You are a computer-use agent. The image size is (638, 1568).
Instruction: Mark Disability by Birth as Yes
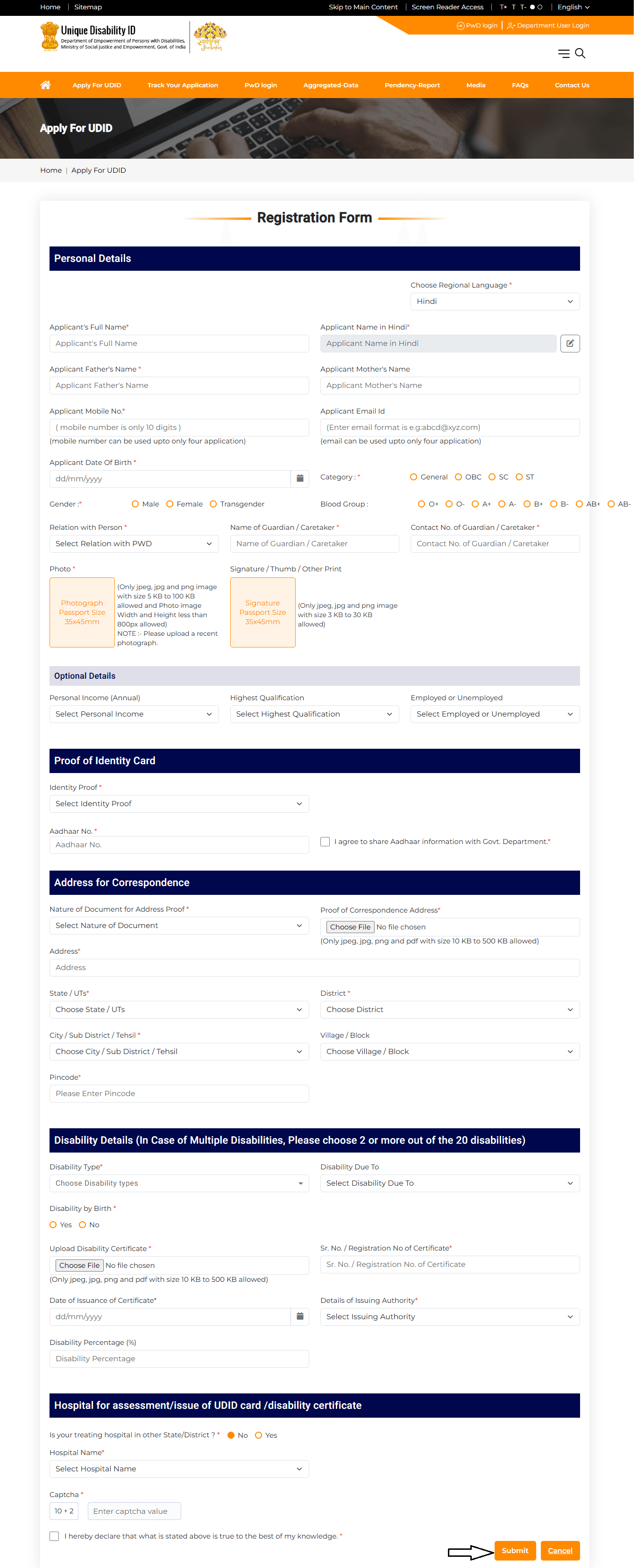(x=53, y=1225)
